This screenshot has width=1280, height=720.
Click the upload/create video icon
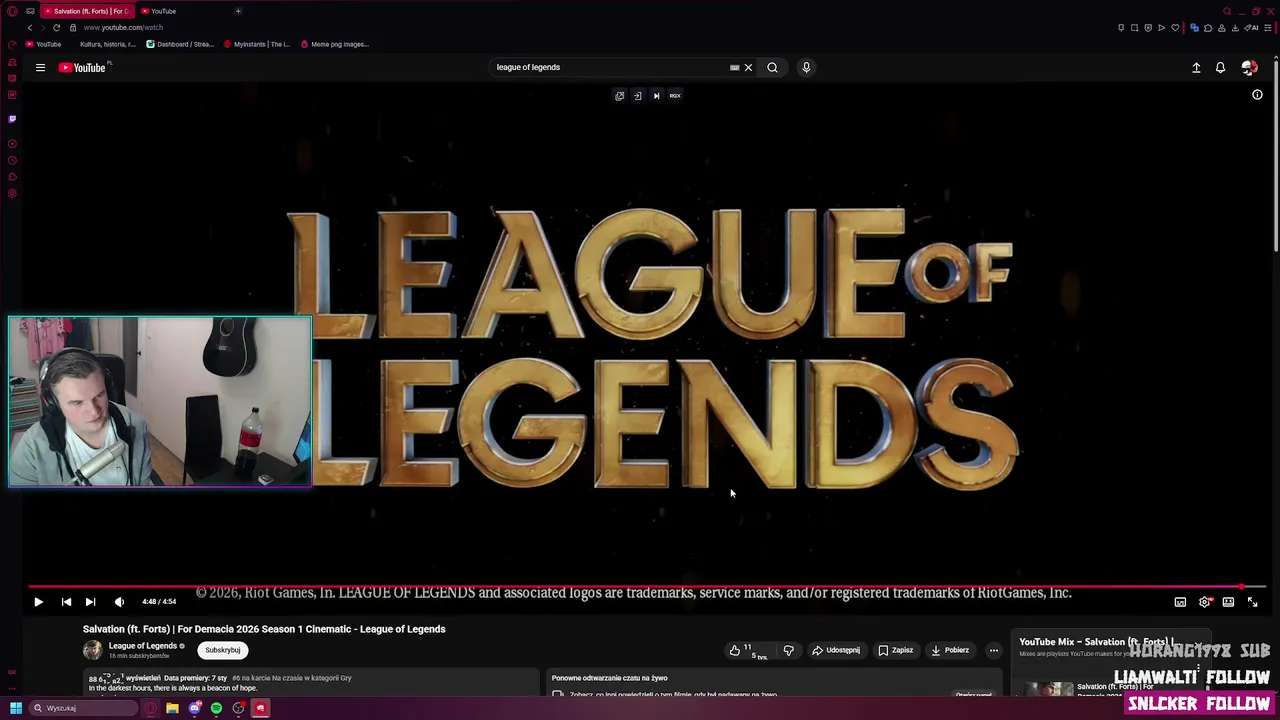[x=1196, y=68]
